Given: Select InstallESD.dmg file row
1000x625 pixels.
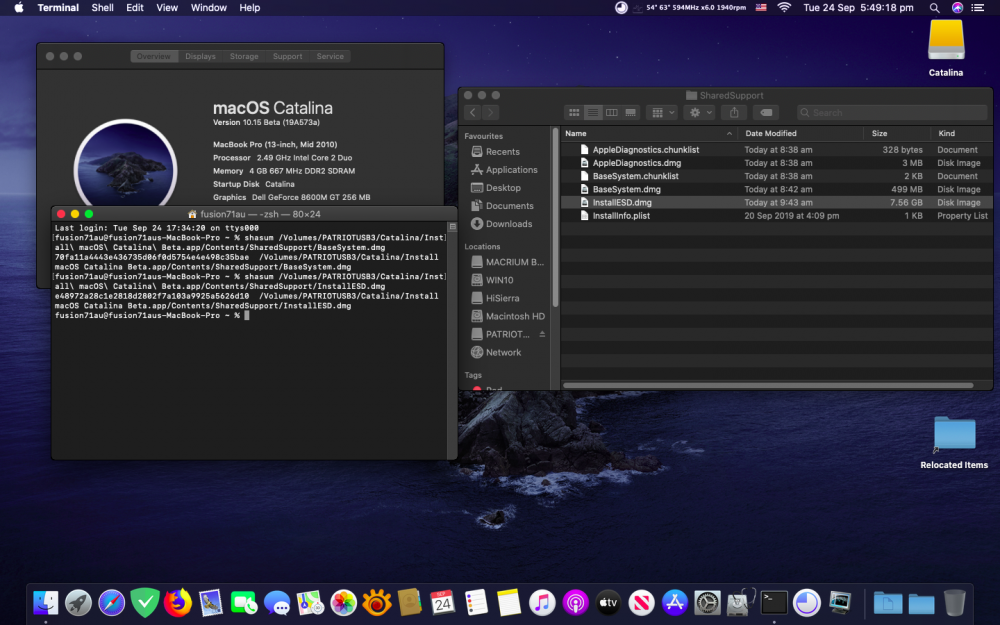Looking at the screenshot, I should [x=776, y=203].
